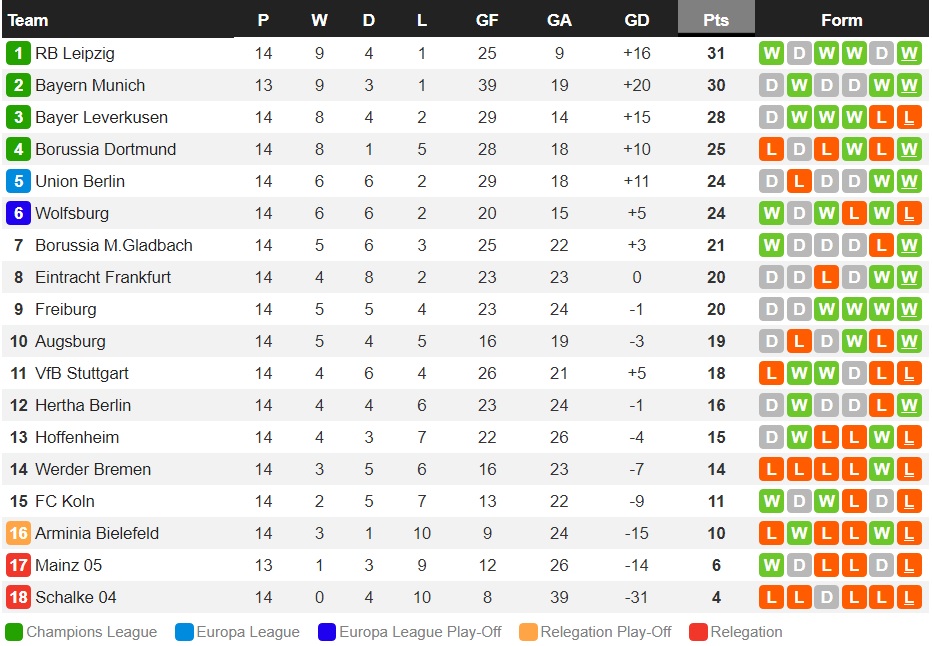This screenshot has width=932, height=646.
Task: Click the dark blue position 6 badge
Action: click(x=18, y=213)
